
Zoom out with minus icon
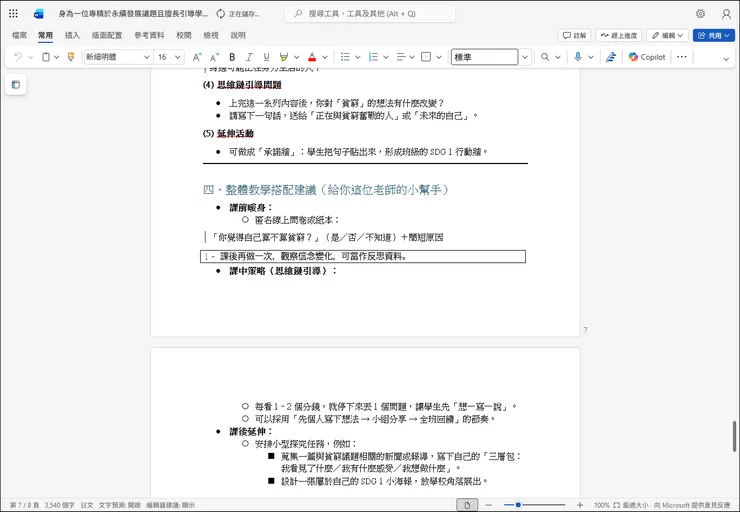pyautogui.click(x=489, y=505)
